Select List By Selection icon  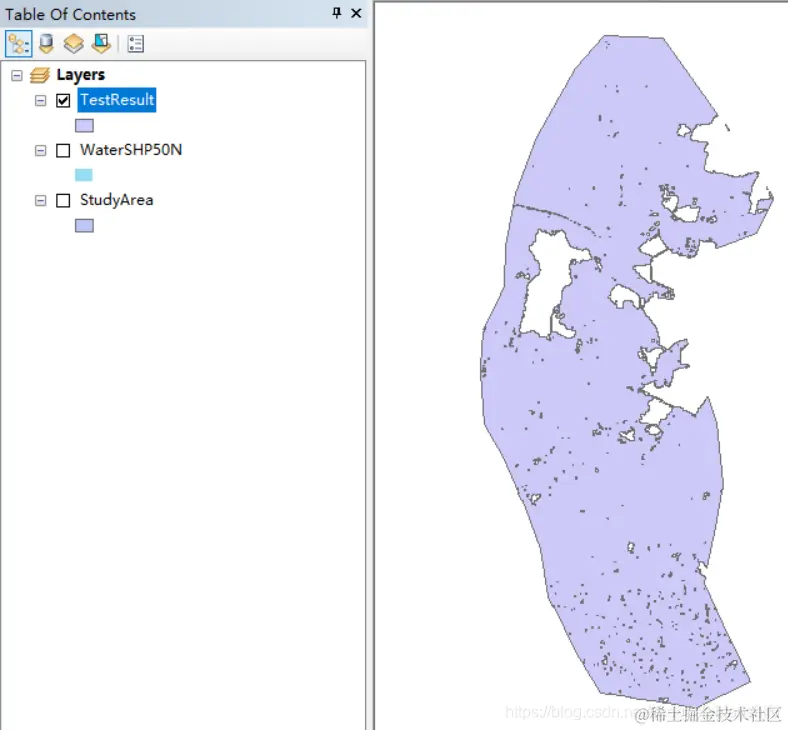click(x=101, y=44)
